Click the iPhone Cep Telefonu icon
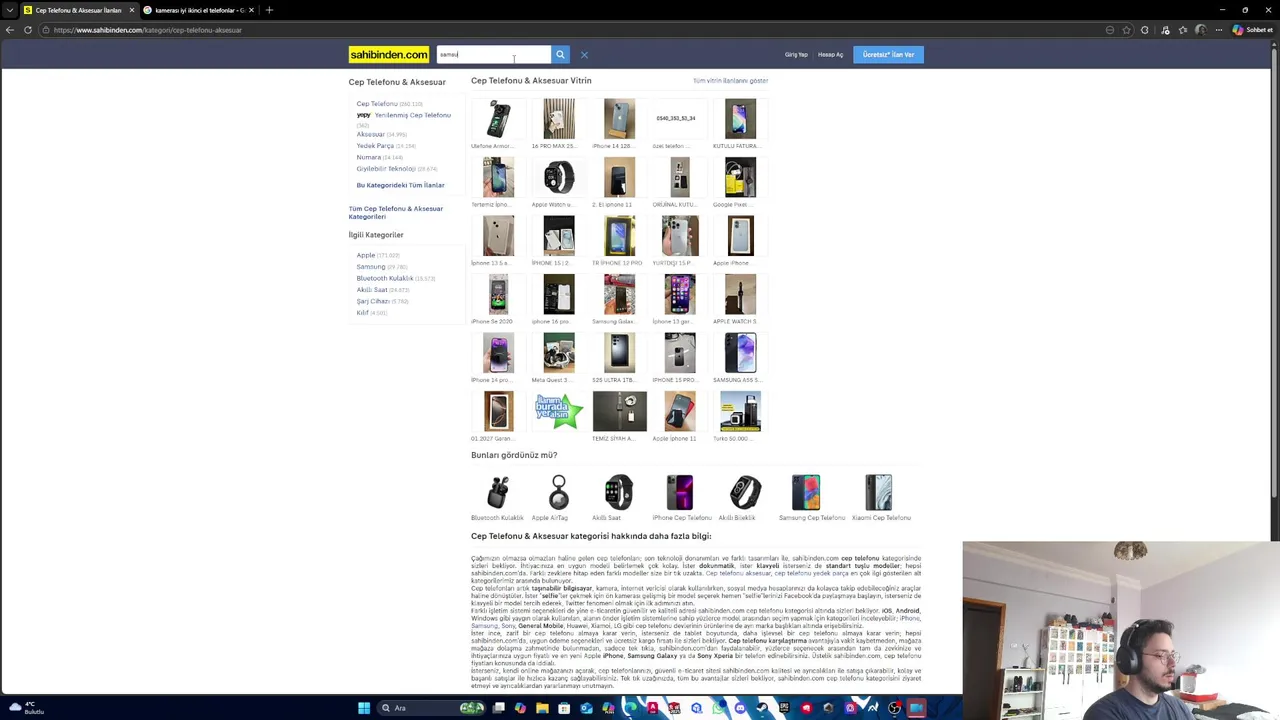 coord(680,492)
